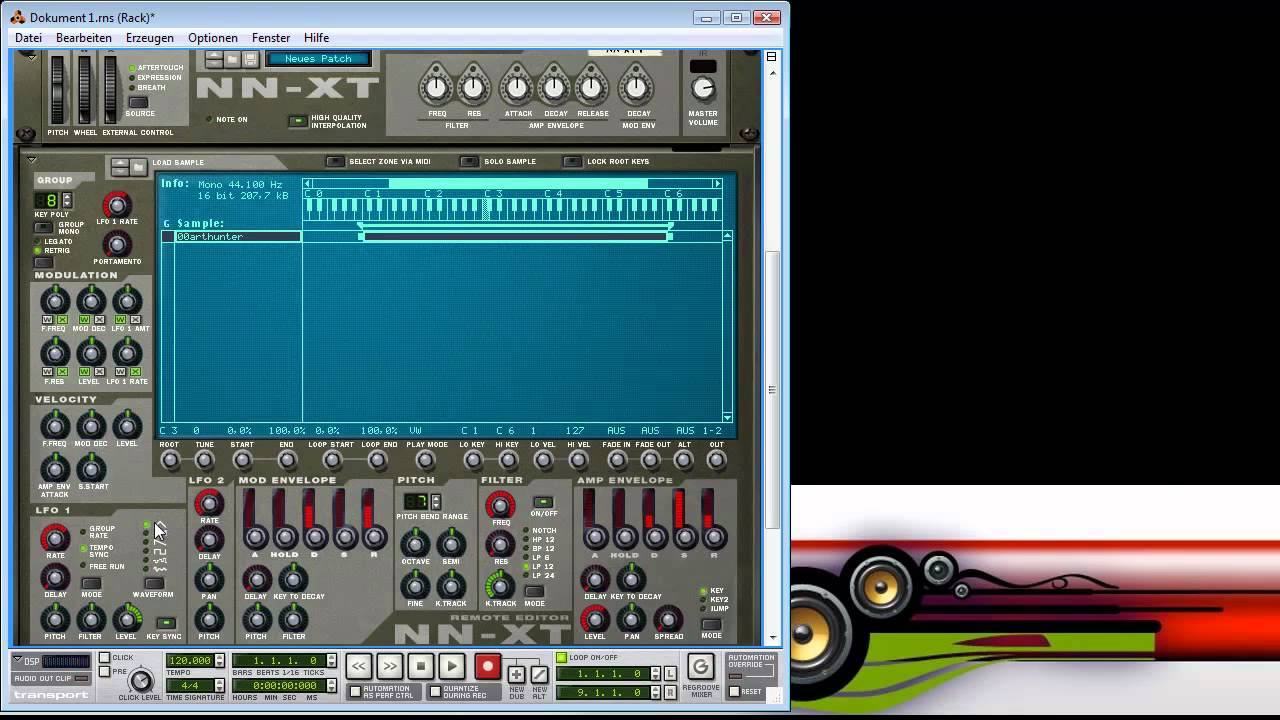Start playback with the play button
The width and height of the screenshot is (1280, 720).
(452, 666)
